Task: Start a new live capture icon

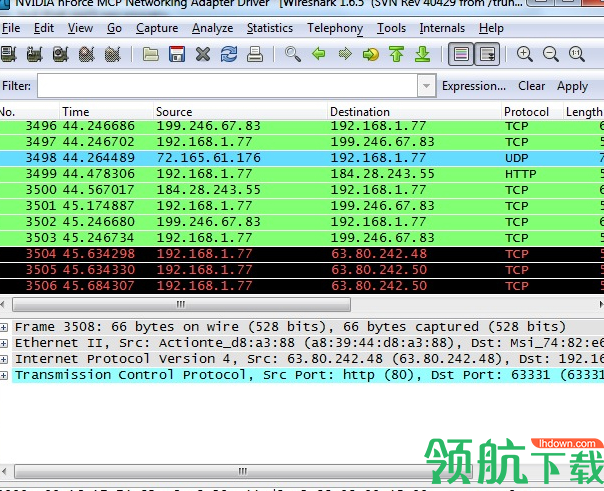Action: 61,54
